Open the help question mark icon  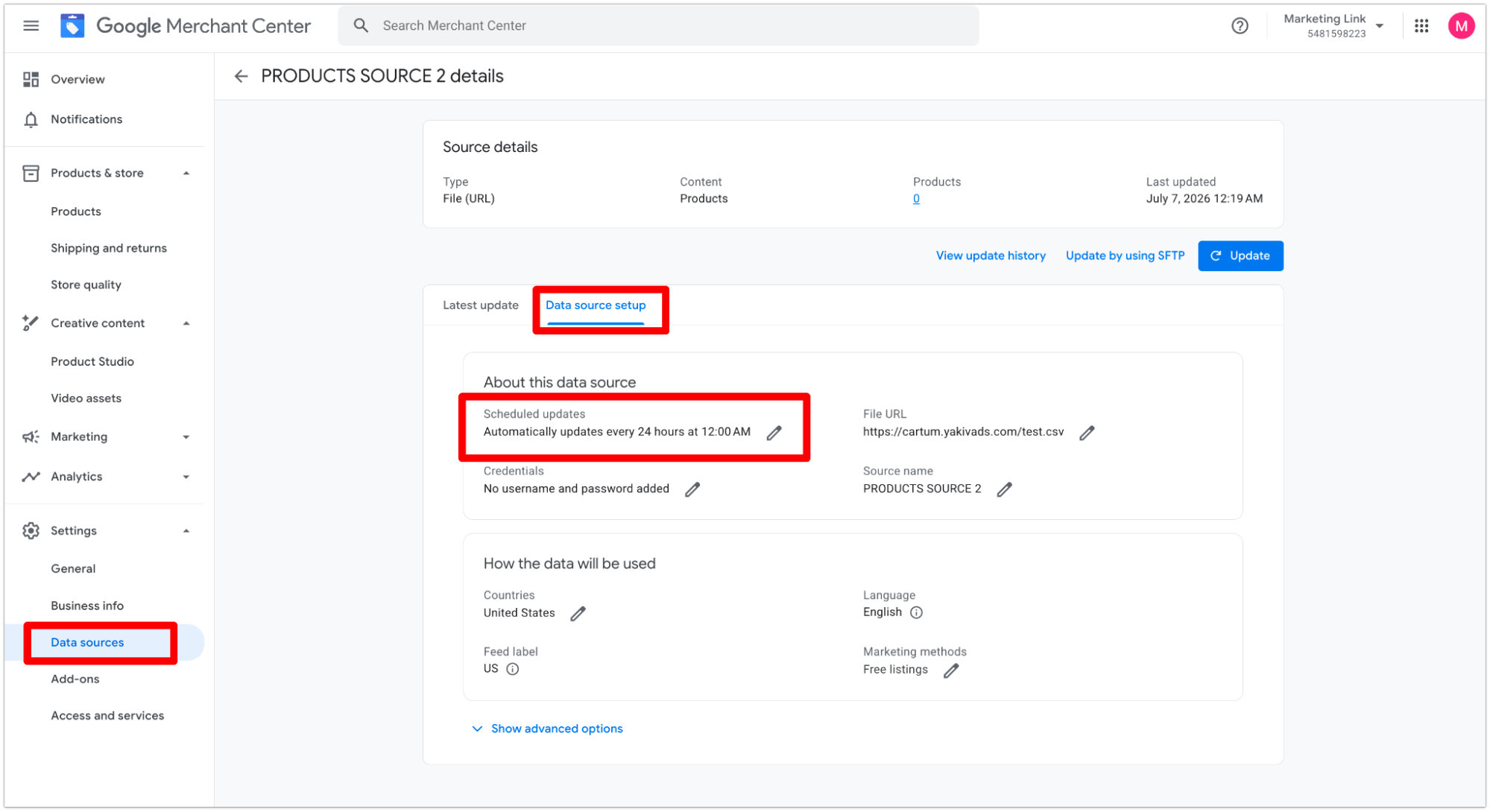point(1240,26)
